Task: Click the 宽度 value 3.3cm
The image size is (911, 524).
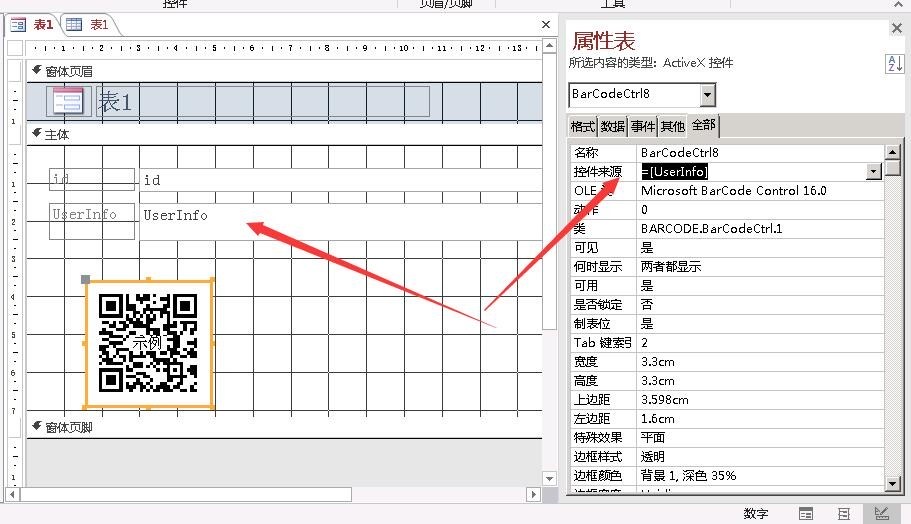Action: click(x=761, y=362)
